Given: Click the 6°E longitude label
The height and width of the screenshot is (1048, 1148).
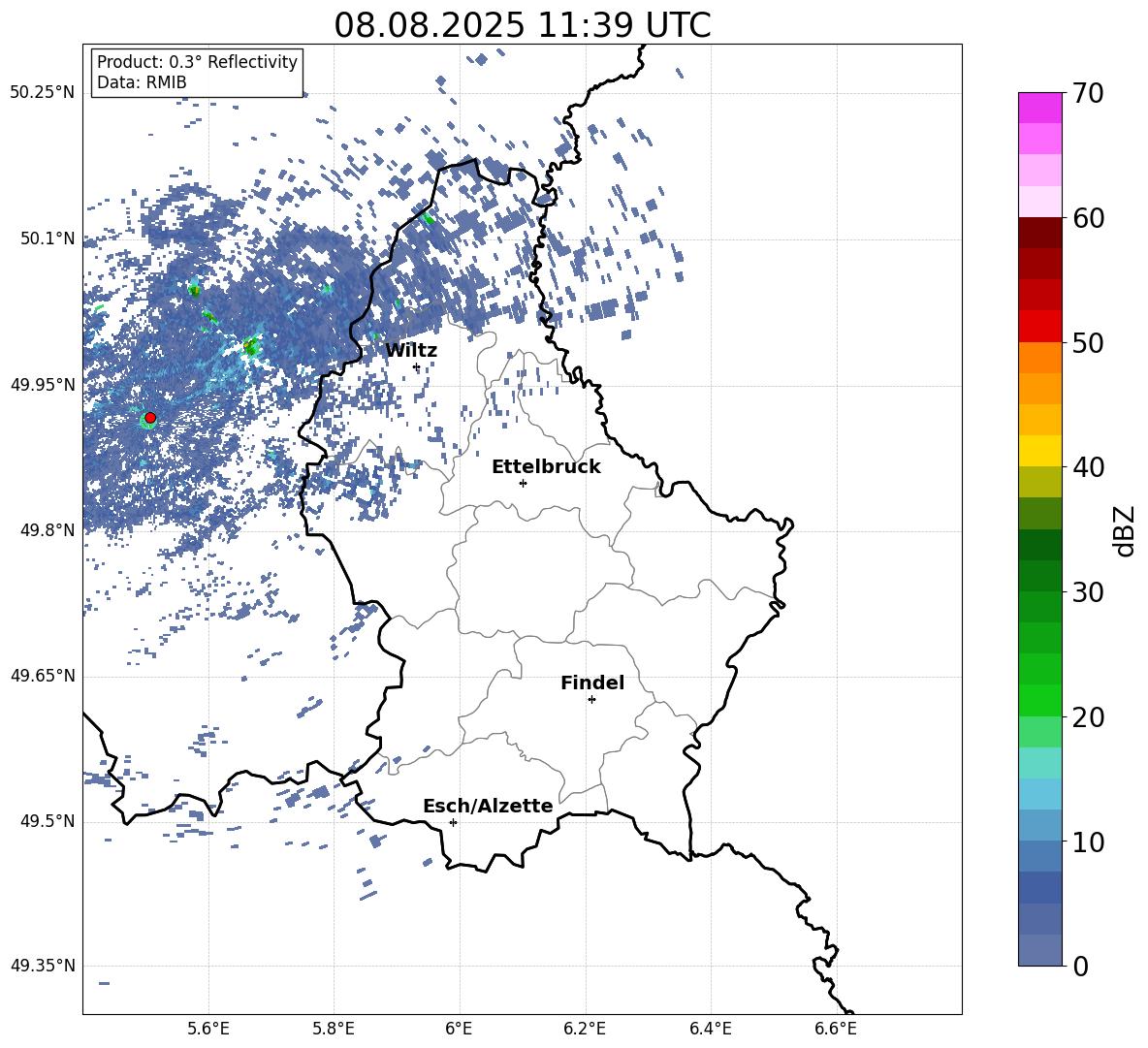Looking at the screenshot, I should (459, 1029).
